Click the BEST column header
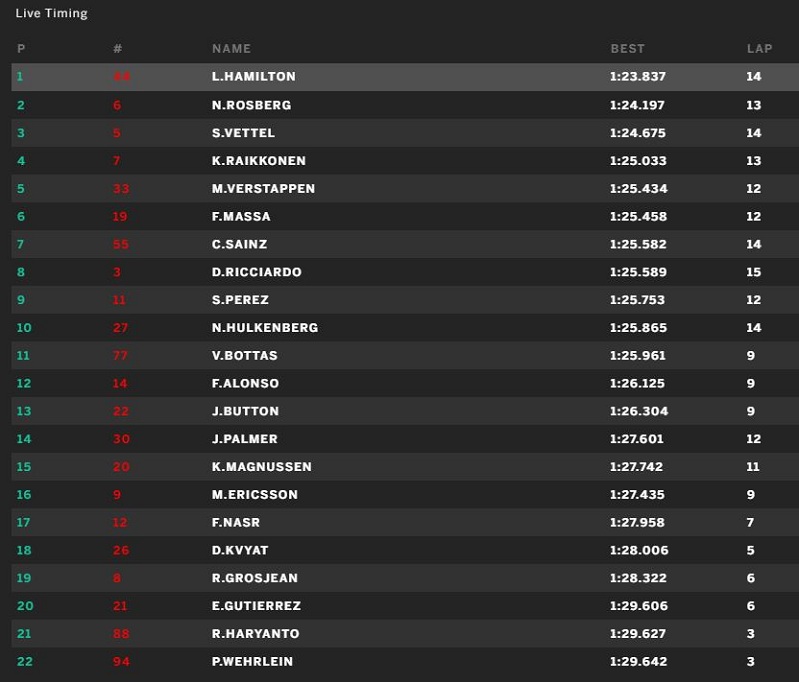This screenshot has width=799, height=682. coord(627,48)
